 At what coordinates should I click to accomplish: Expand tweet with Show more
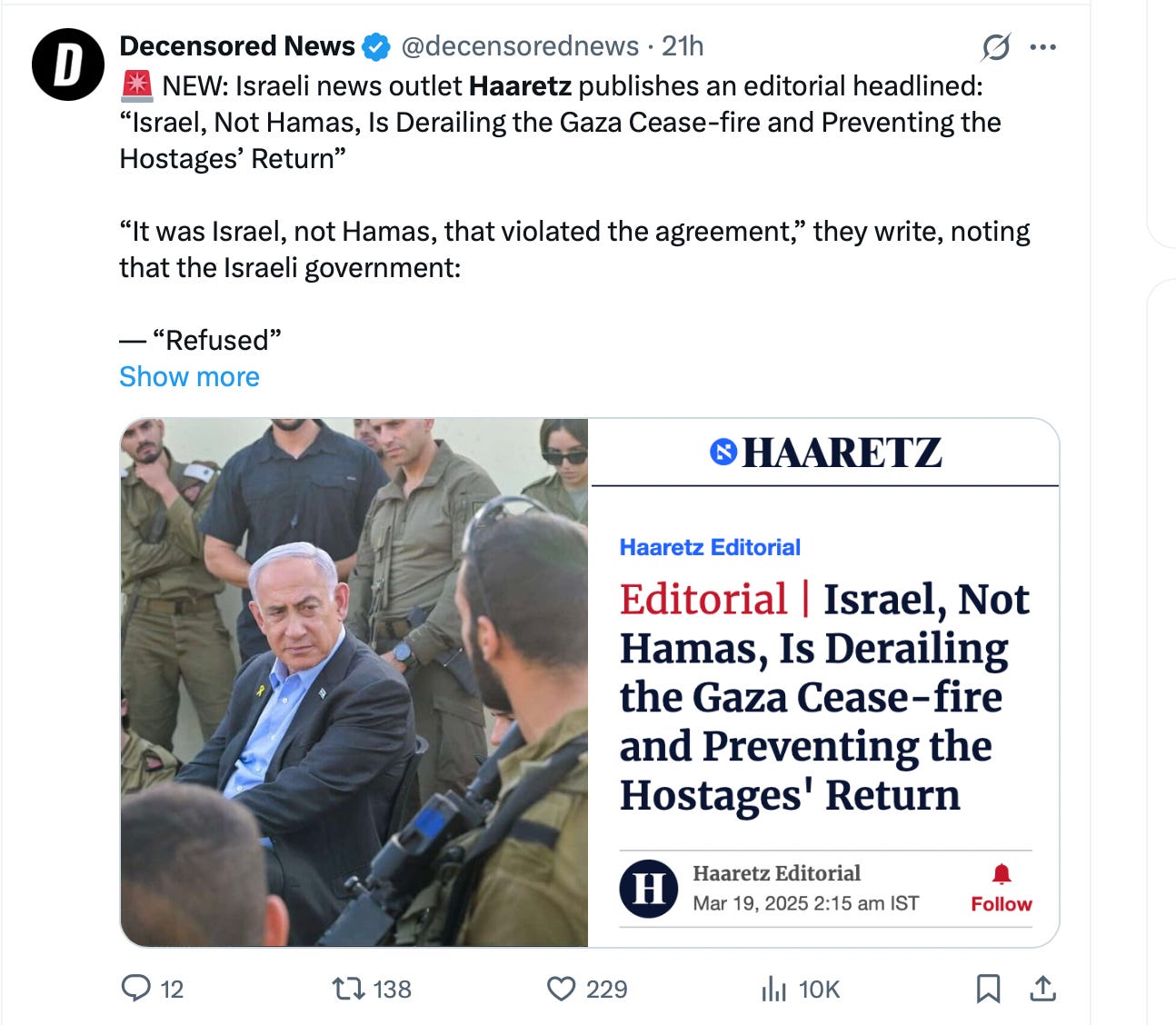[x=189, y=376]
